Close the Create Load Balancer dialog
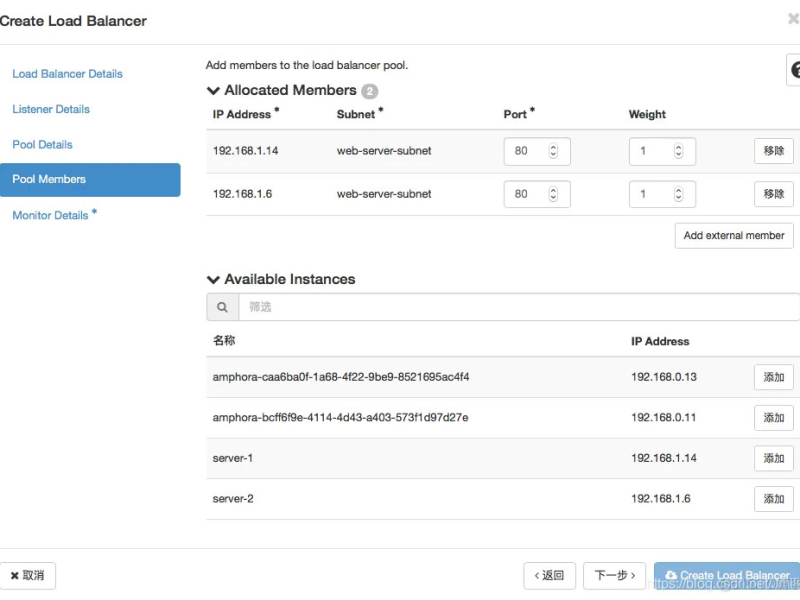 tap(793, 19)
